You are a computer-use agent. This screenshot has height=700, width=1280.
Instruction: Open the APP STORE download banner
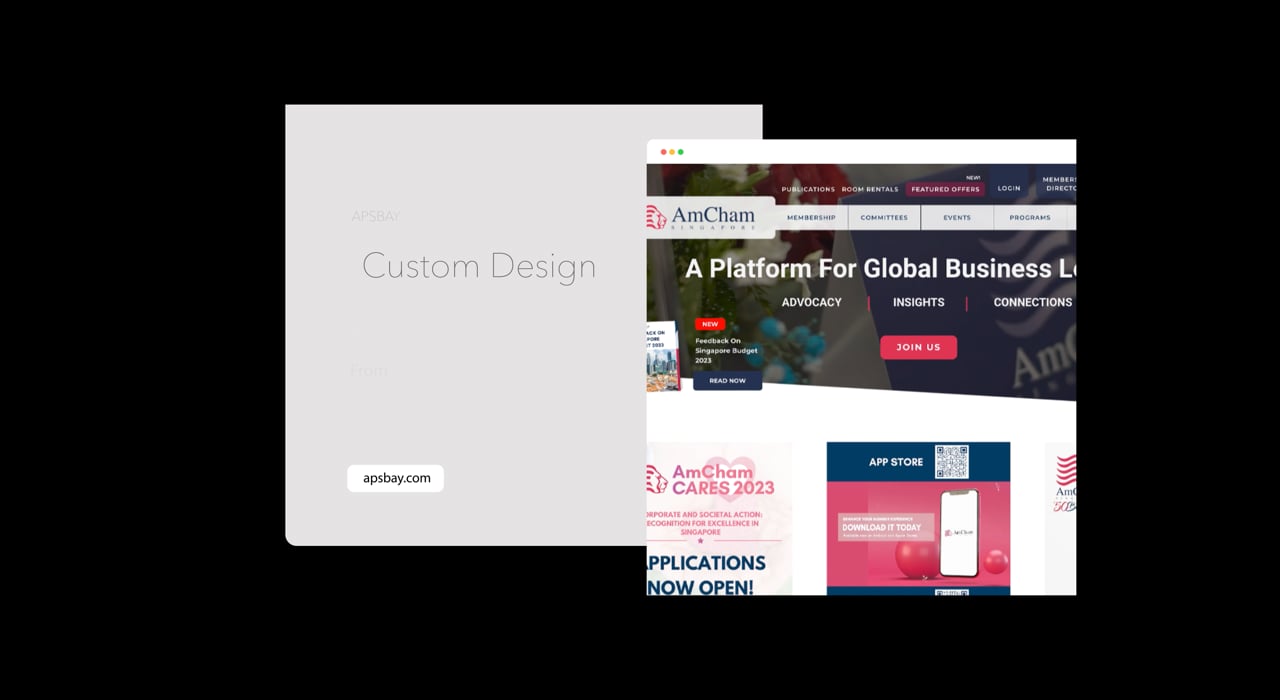point(918,518)
